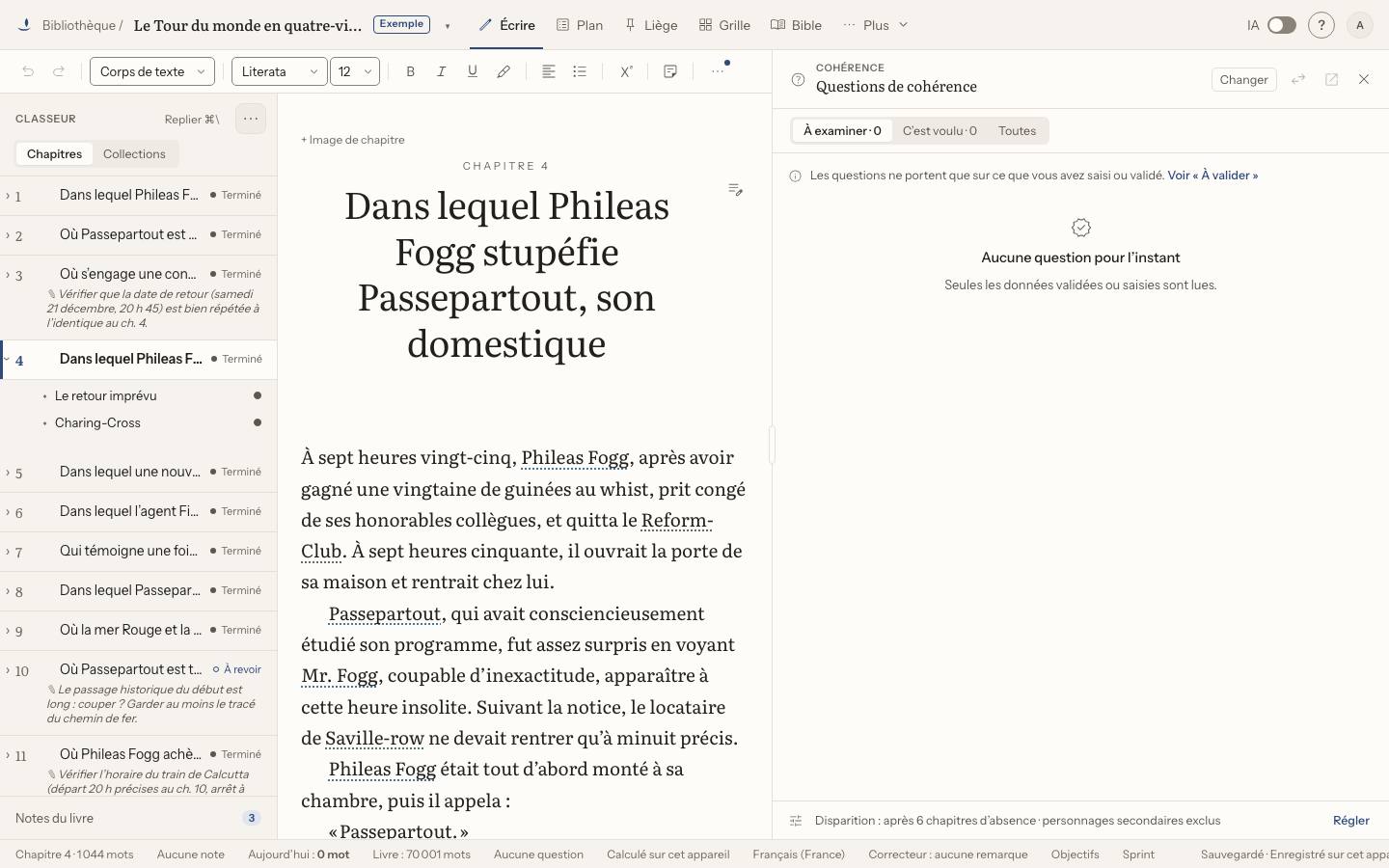1389x868 pixels.
Task: Add a comment note from toolbar
Action: pos(670,71)
